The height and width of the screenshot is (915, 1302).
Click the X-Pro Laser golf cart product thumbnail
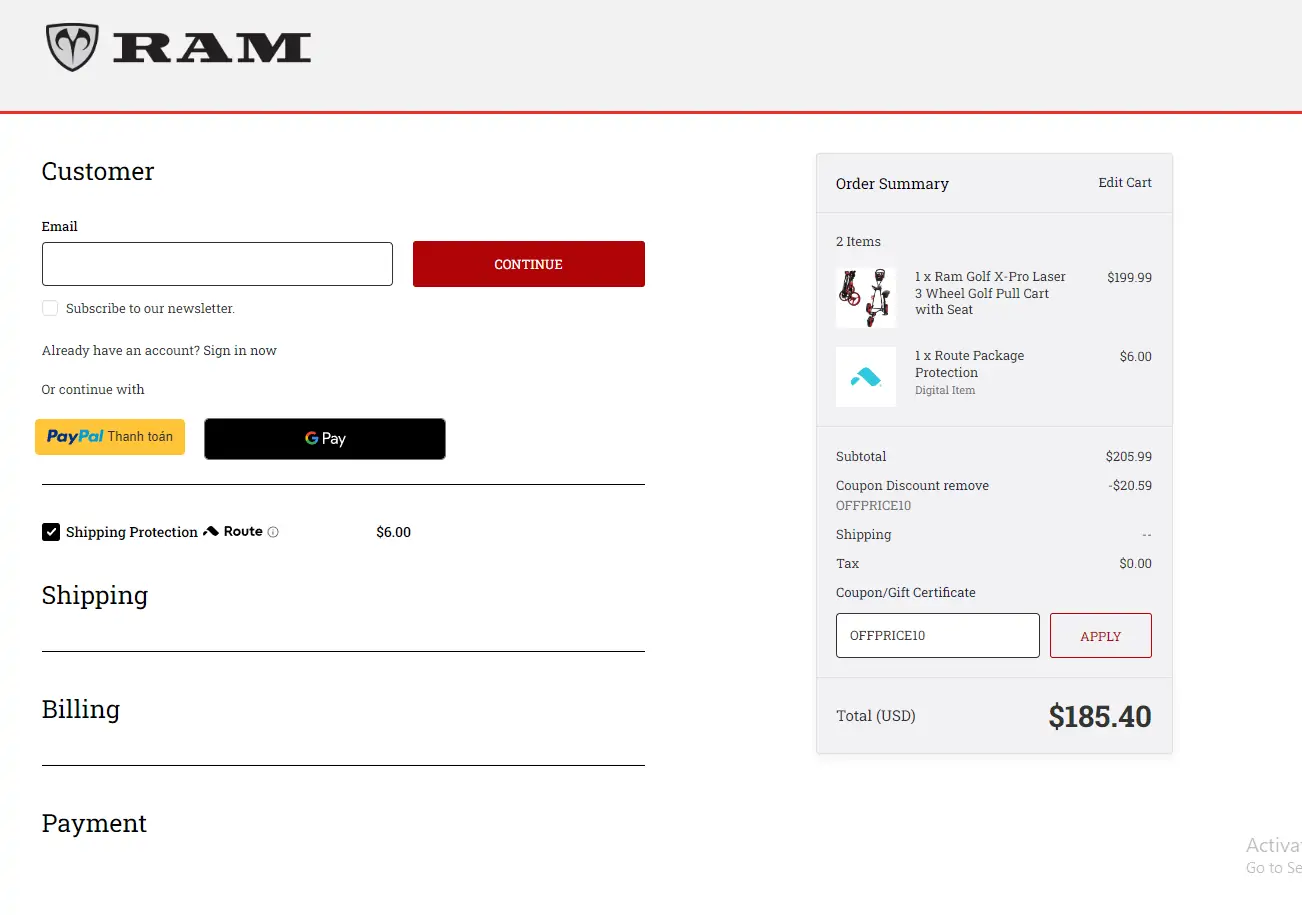[866, 297]
